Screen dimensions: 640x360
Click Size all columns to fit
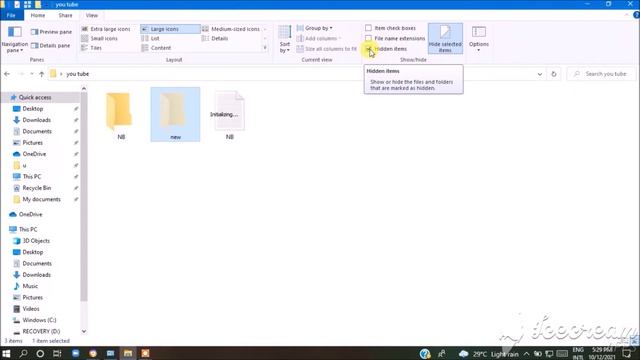(x=327, y=49)
